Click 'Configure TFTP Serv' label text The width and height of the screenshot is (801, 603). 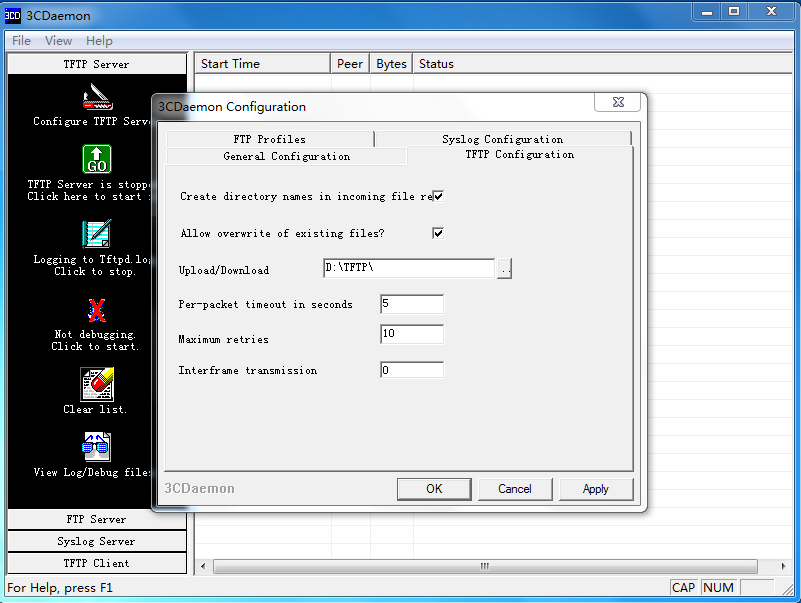(x=92, y=121)
